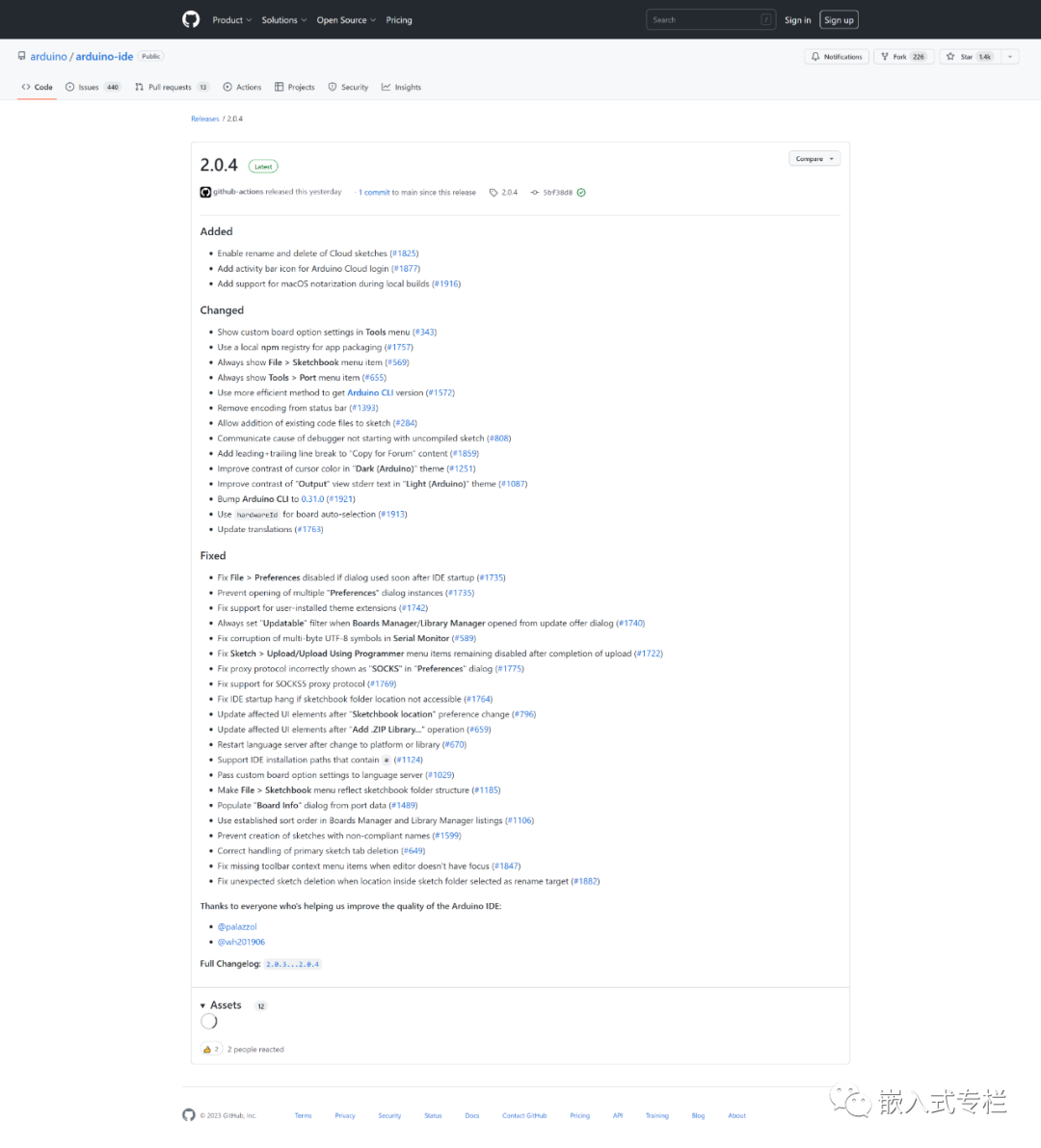Image resolution: width=1041 pixels, height=1148 pixels.
Task: Click the Fork button
Action: pos(903,56)
